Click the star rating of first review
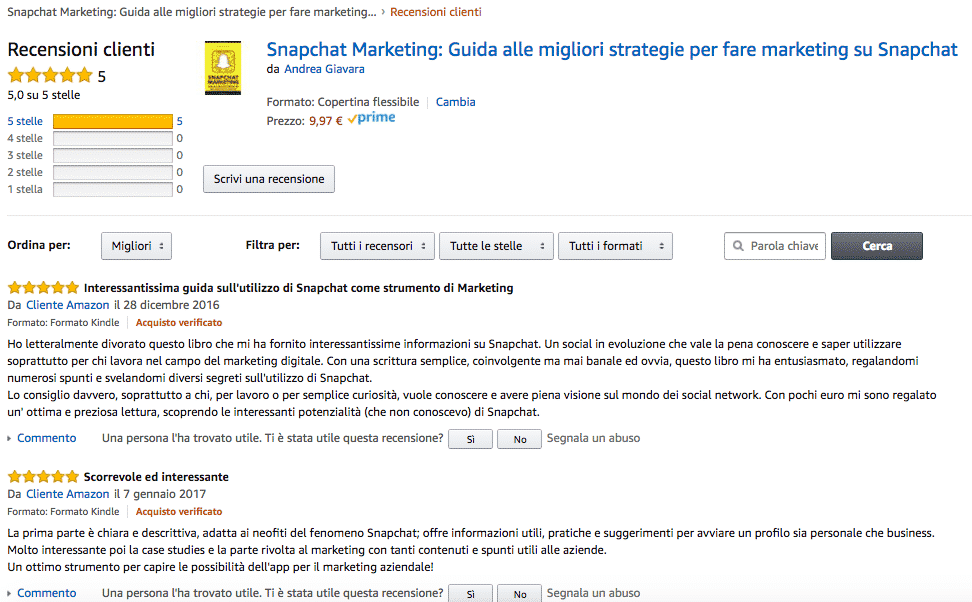The image size is (972, 602). [43, 287]
